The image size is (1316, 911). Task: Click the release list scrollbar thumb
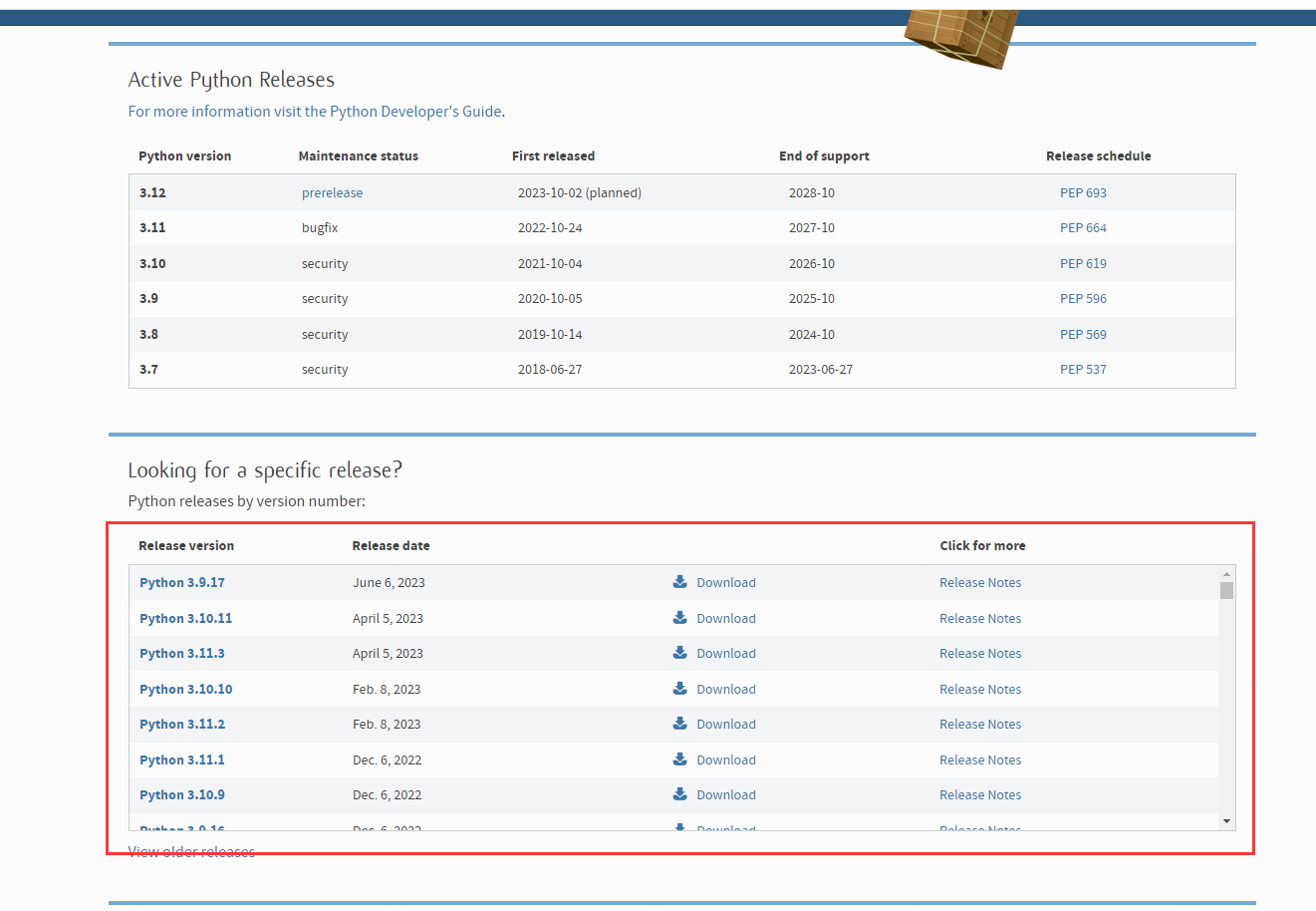pyautogui.click(x=1226, y=590)
